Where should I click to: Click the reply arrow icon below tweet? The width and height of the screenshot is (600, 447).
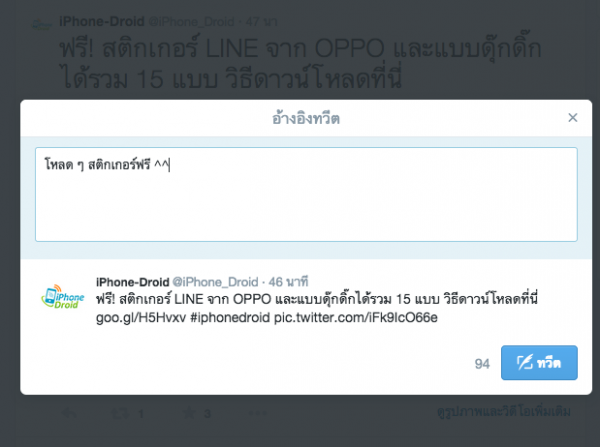coord(69,413)
